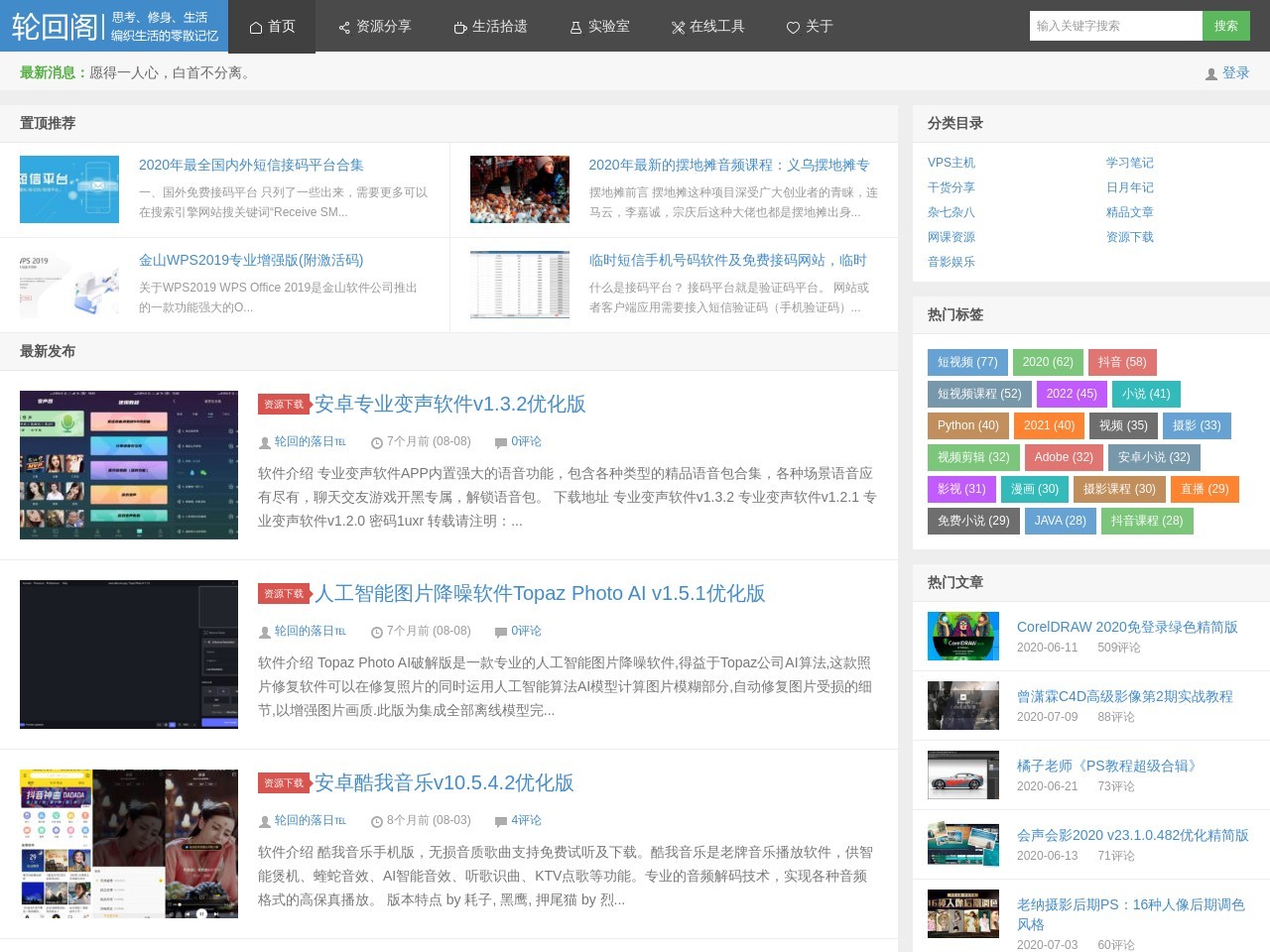Click the 登录 login link

1235,73
